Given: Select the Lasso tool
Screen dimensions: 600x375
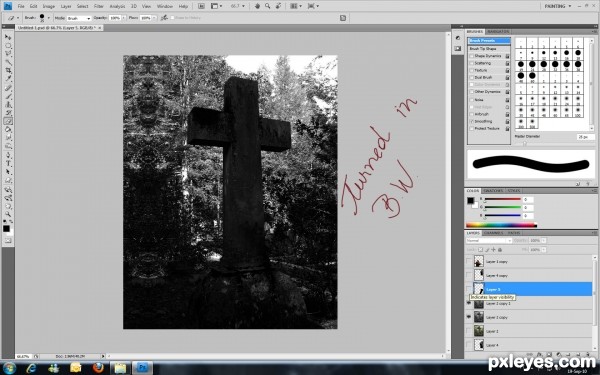Looking at the screenshot, I should (8, 54).
